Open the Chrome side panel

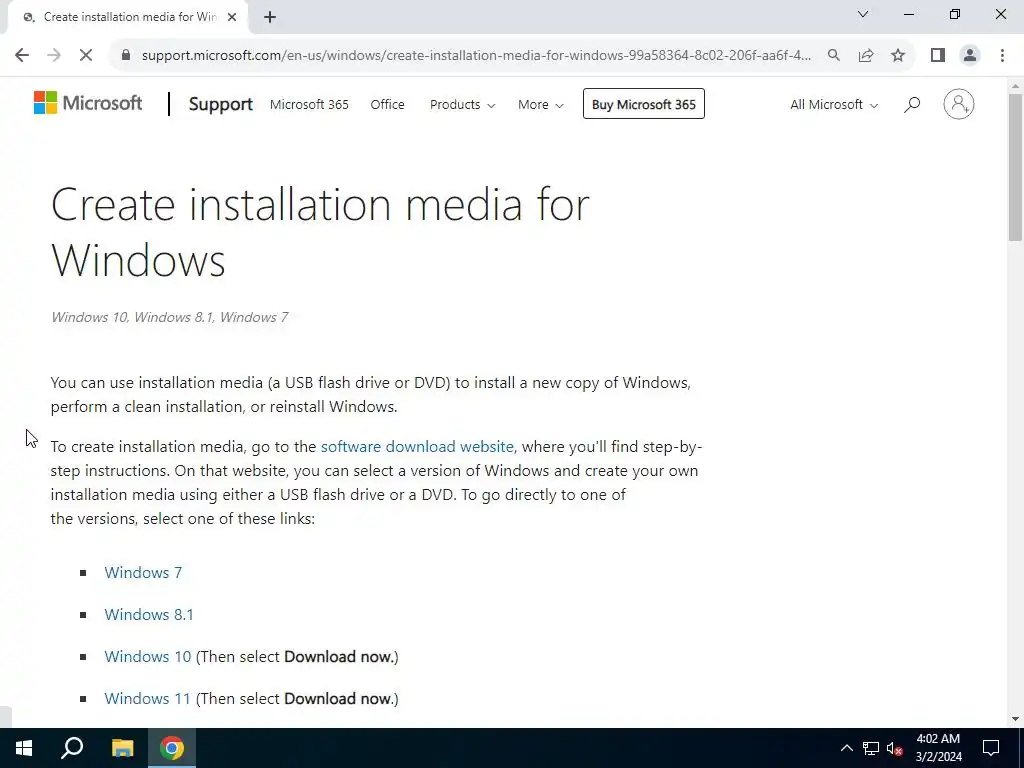click(938, 56)
